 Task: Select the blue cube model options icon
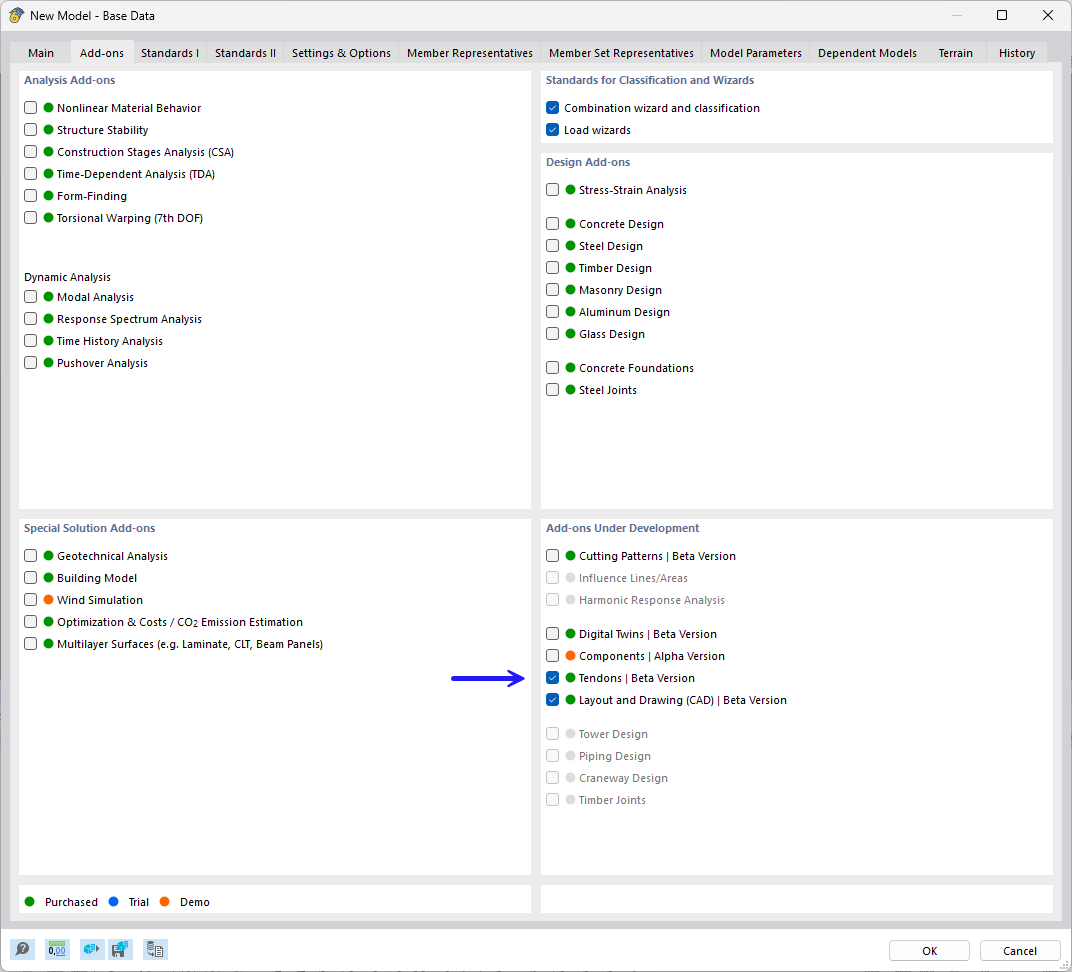[91, 948]
